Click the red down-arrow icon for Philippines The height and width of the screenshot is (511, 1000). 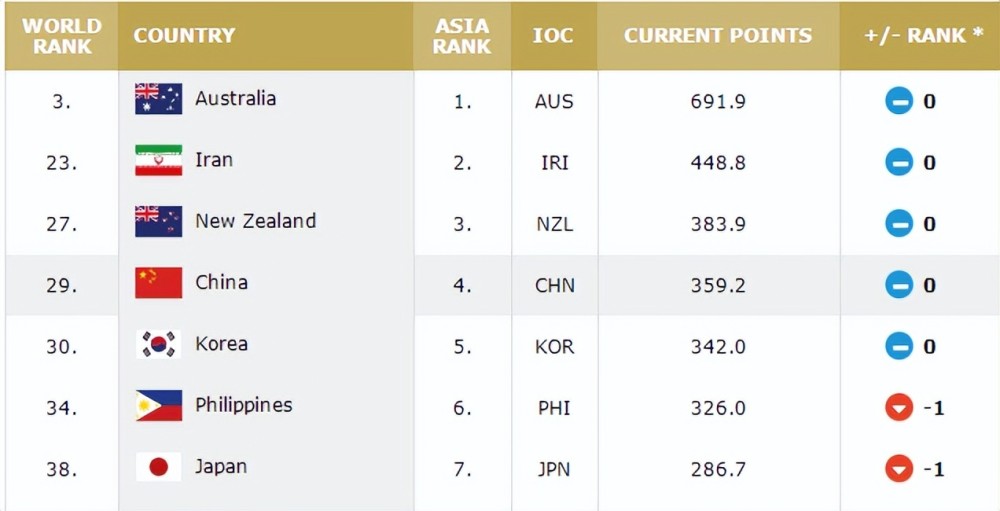[x=899, y=408]
